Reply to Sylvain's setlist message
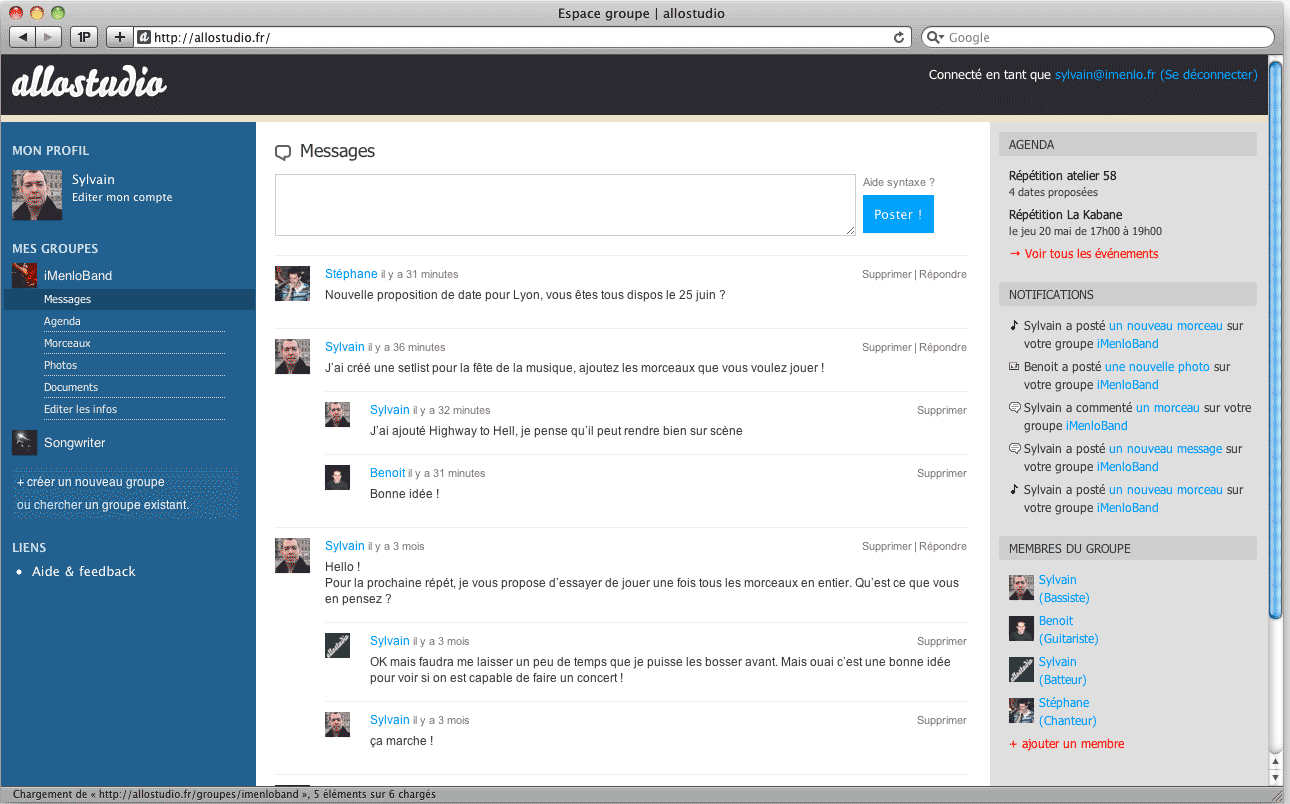Screen dimensions: 1290x804 [x=943, y=347]
